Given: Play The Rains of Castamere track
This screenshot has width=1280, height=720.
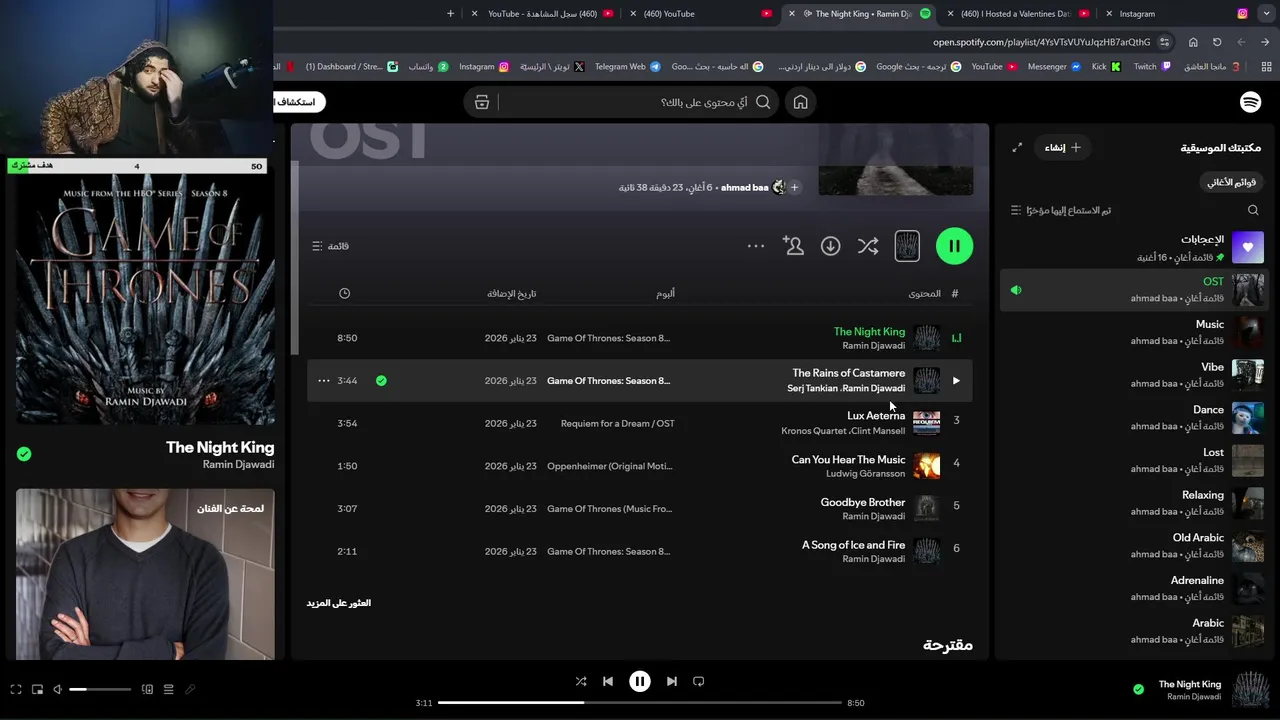Looking at the screenshot, I should [x=956, y=381].
